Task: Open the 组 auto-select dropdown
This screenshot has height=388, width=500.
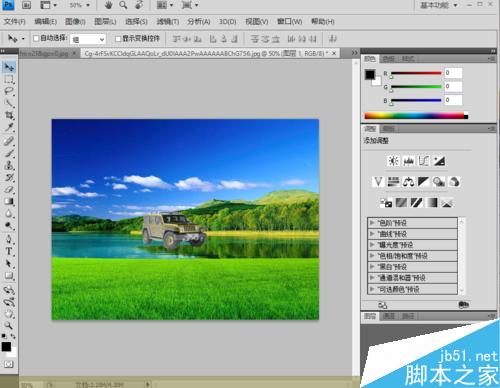Action: pyautogui.click(x=88, y=39)
